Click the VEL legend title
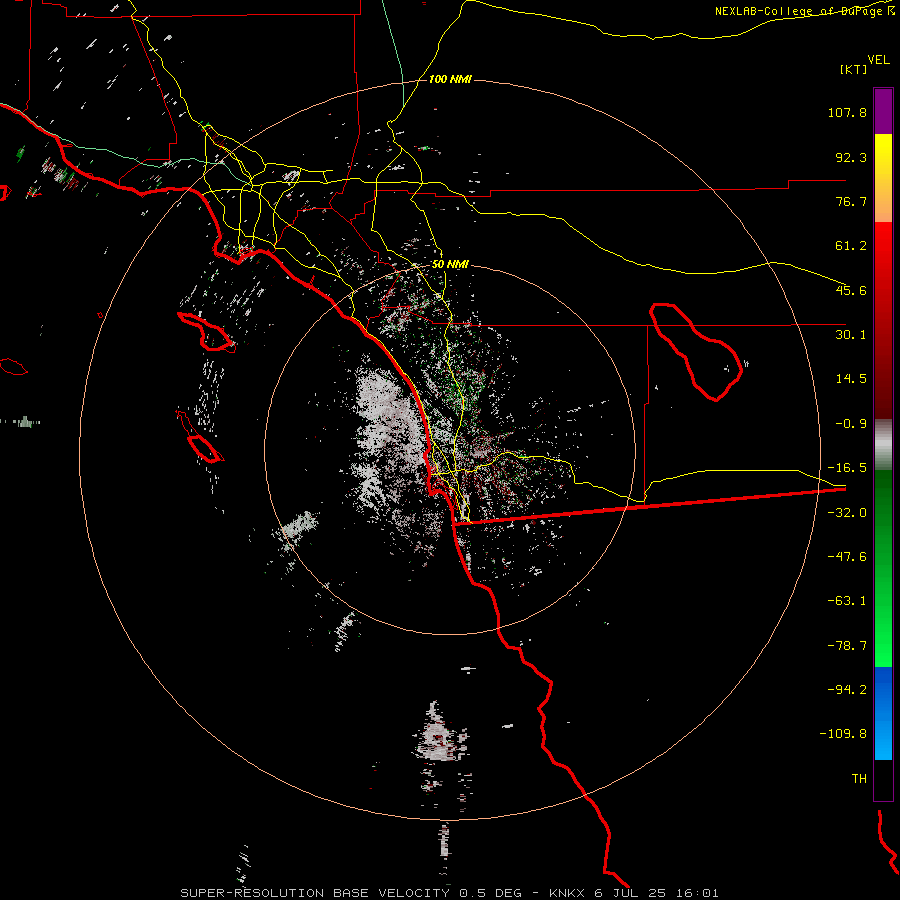Screen dimensions: 900x900 click(x=879, y=60)
